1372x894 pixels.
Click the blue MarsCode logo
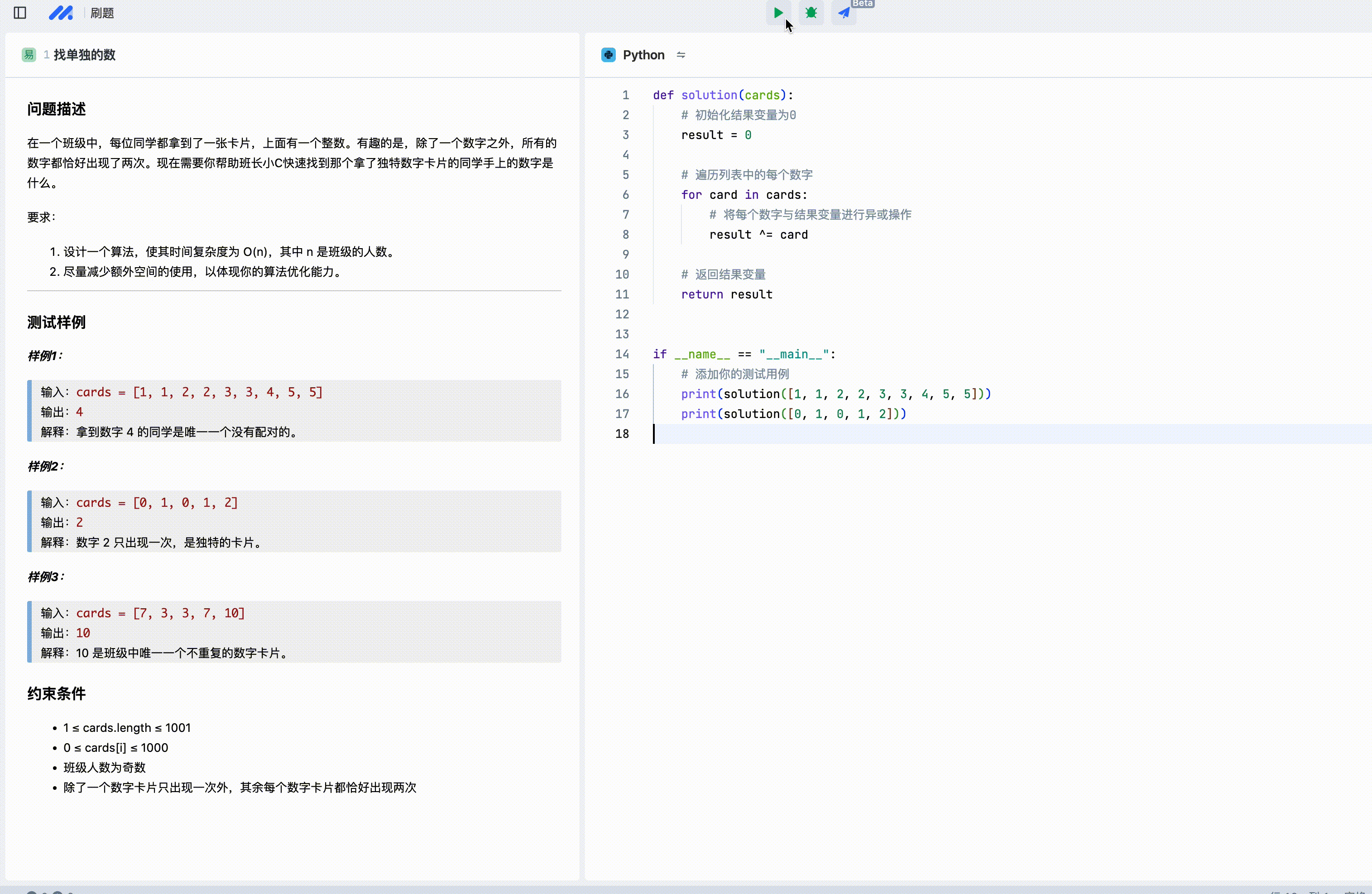pos(61,13)
